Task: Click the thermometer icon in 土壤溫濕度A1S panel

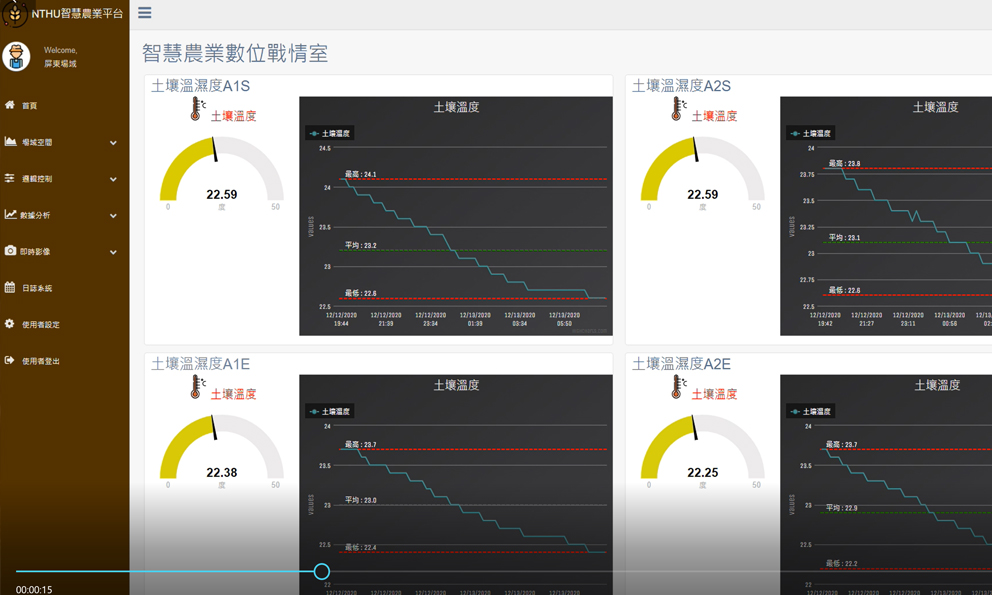Action: (x=197, y=110)
